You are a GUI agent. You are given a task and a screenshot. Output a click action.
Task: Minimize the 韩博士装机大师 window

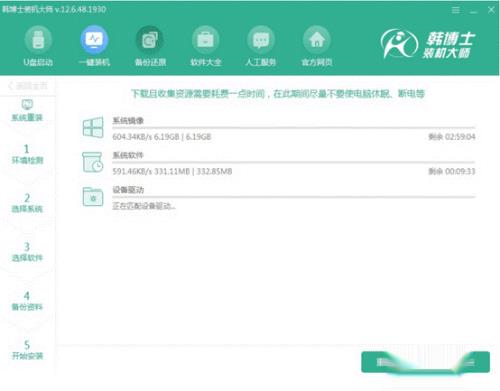click(x=474, y=11)
